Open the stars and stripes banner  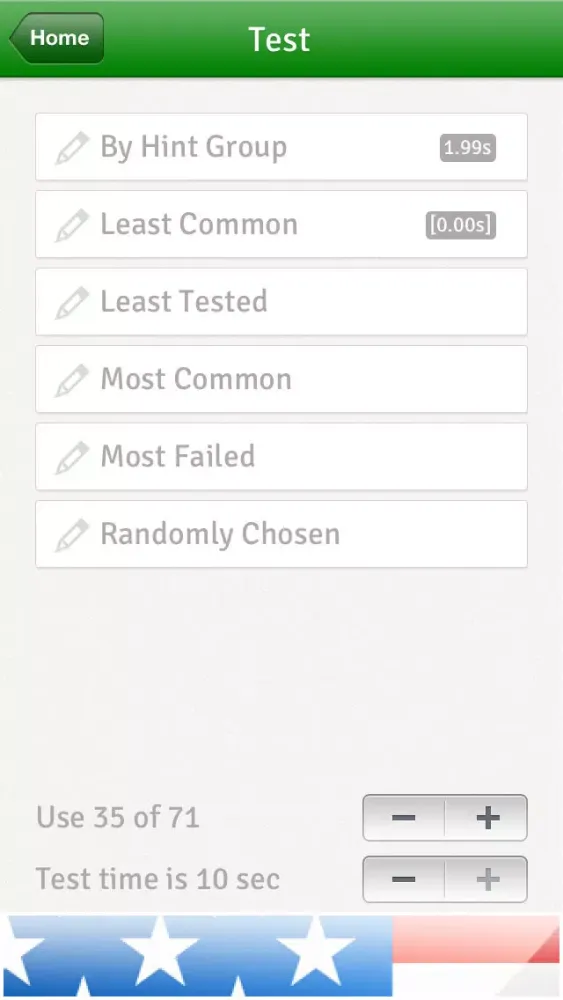click(x=281, y=955)
